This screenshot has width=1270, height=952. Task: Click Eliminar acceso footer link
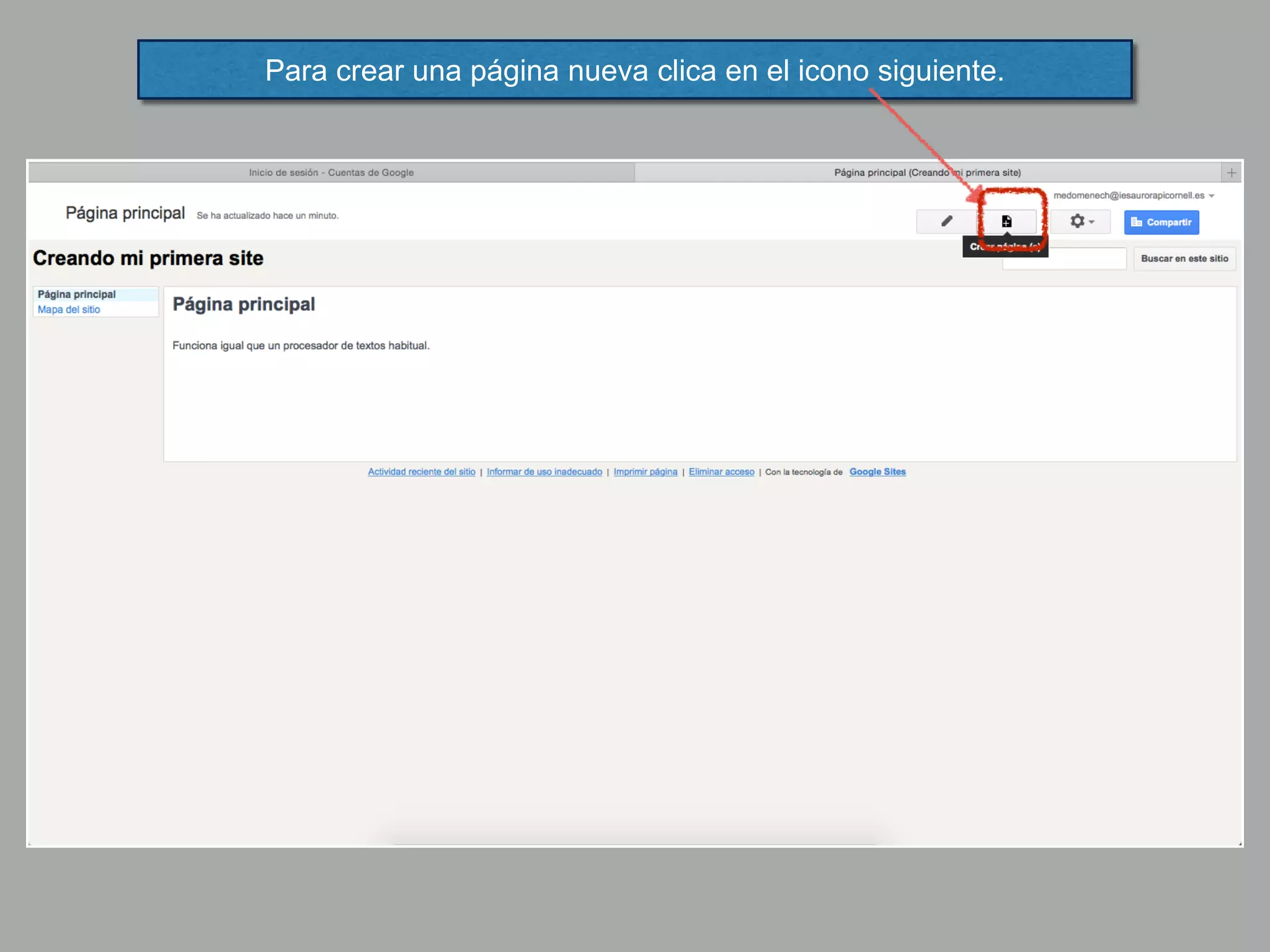(x=722, y=472)
